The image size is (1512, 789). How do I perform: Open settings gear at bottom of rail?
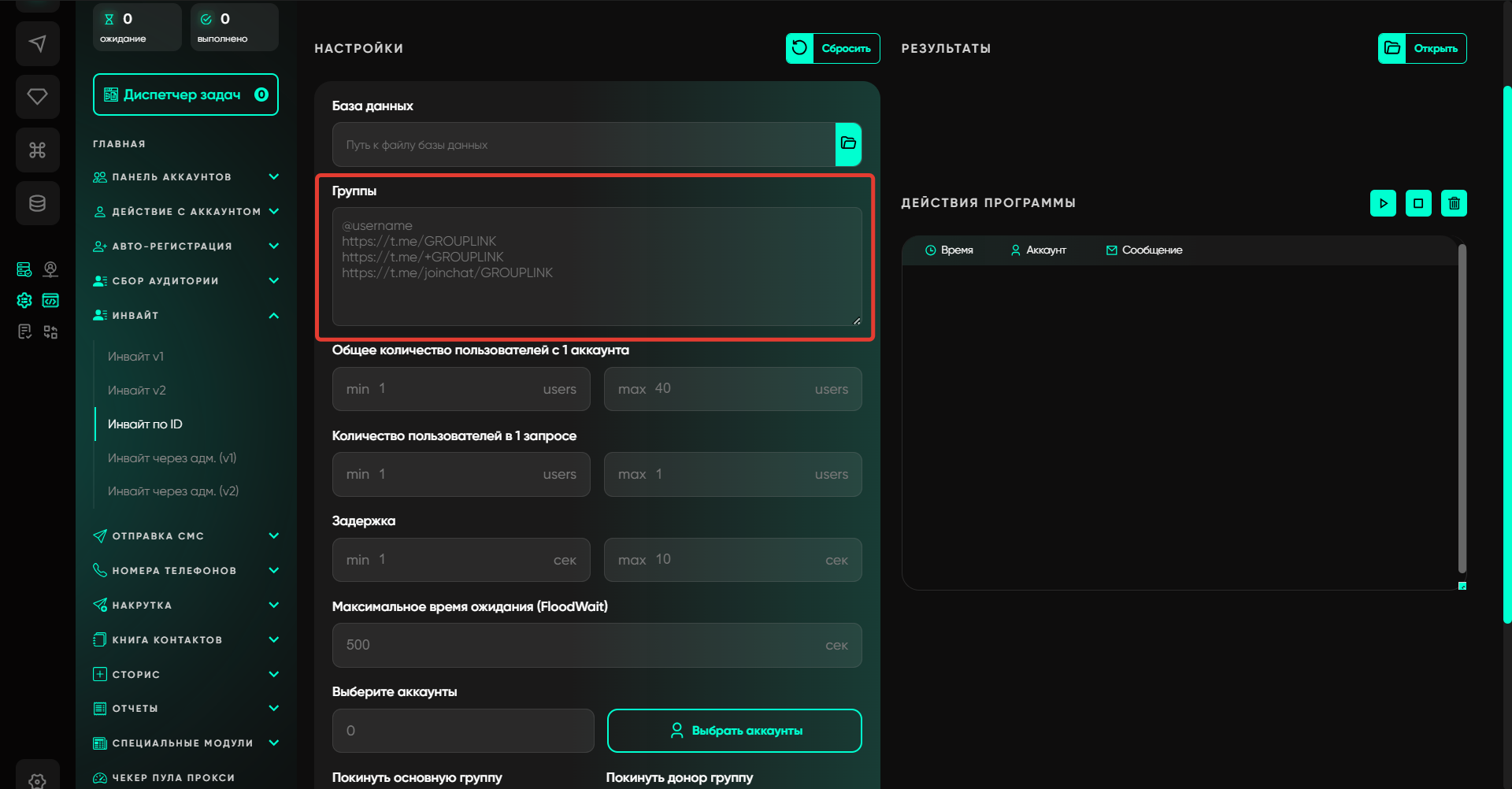[x=37, y=779]
